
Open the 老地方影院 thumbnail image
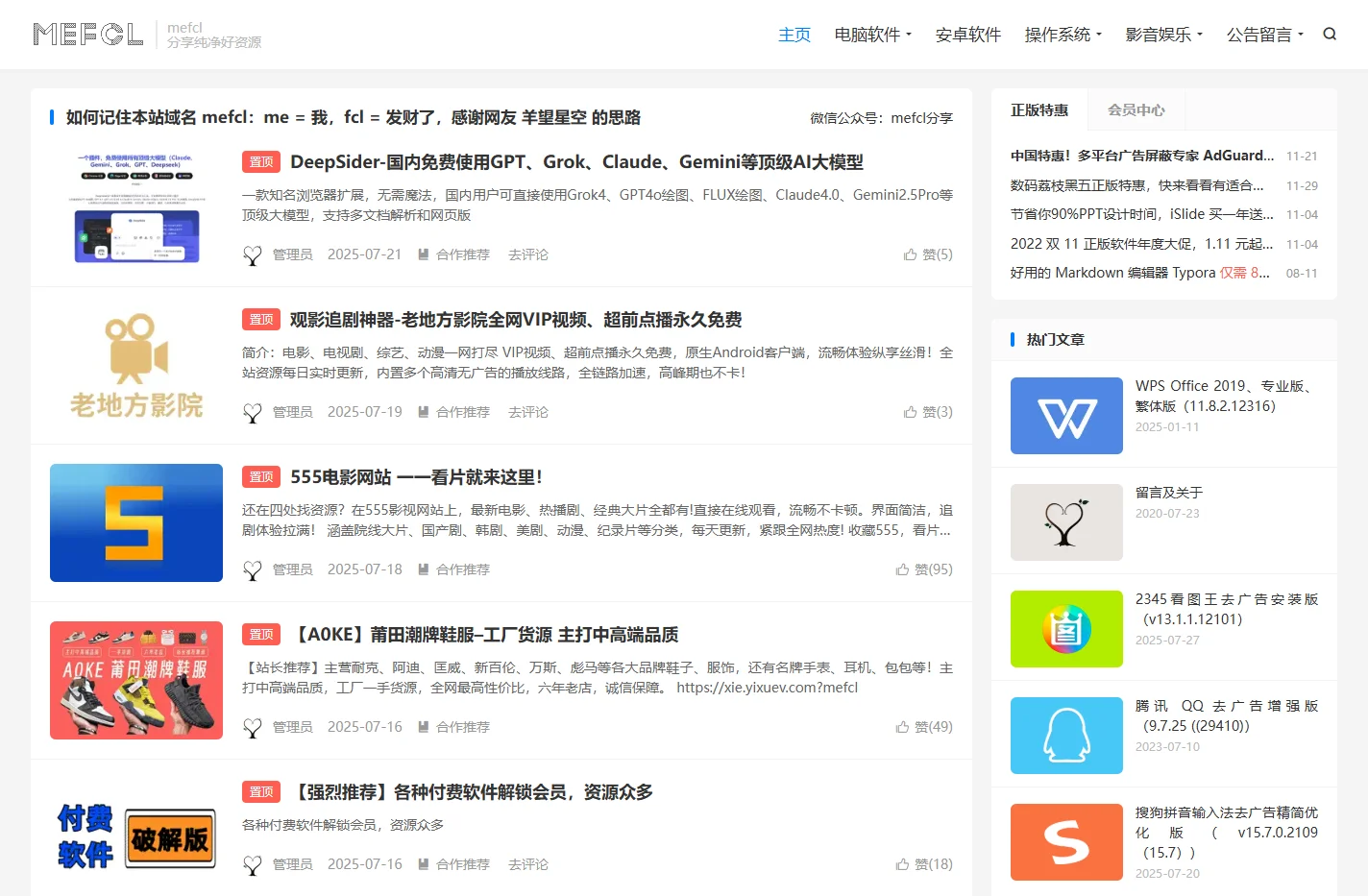136,365
